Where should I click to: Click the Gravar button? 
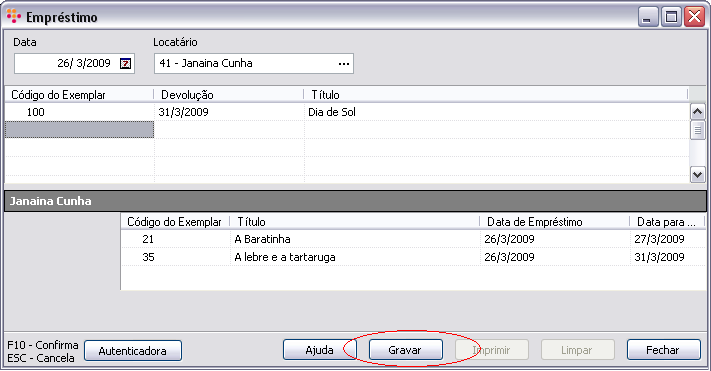coord(405,350)
